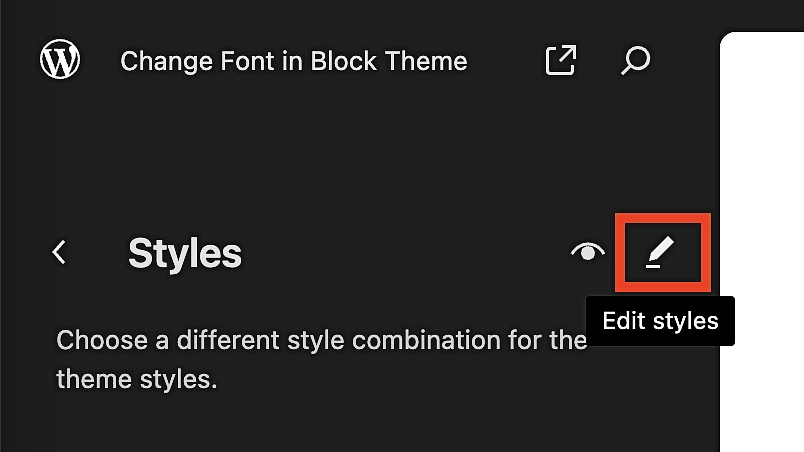Open the command palette search icon
Image resolution: width=804 pixels, height=452 pixels.
(x=636, y=60)
